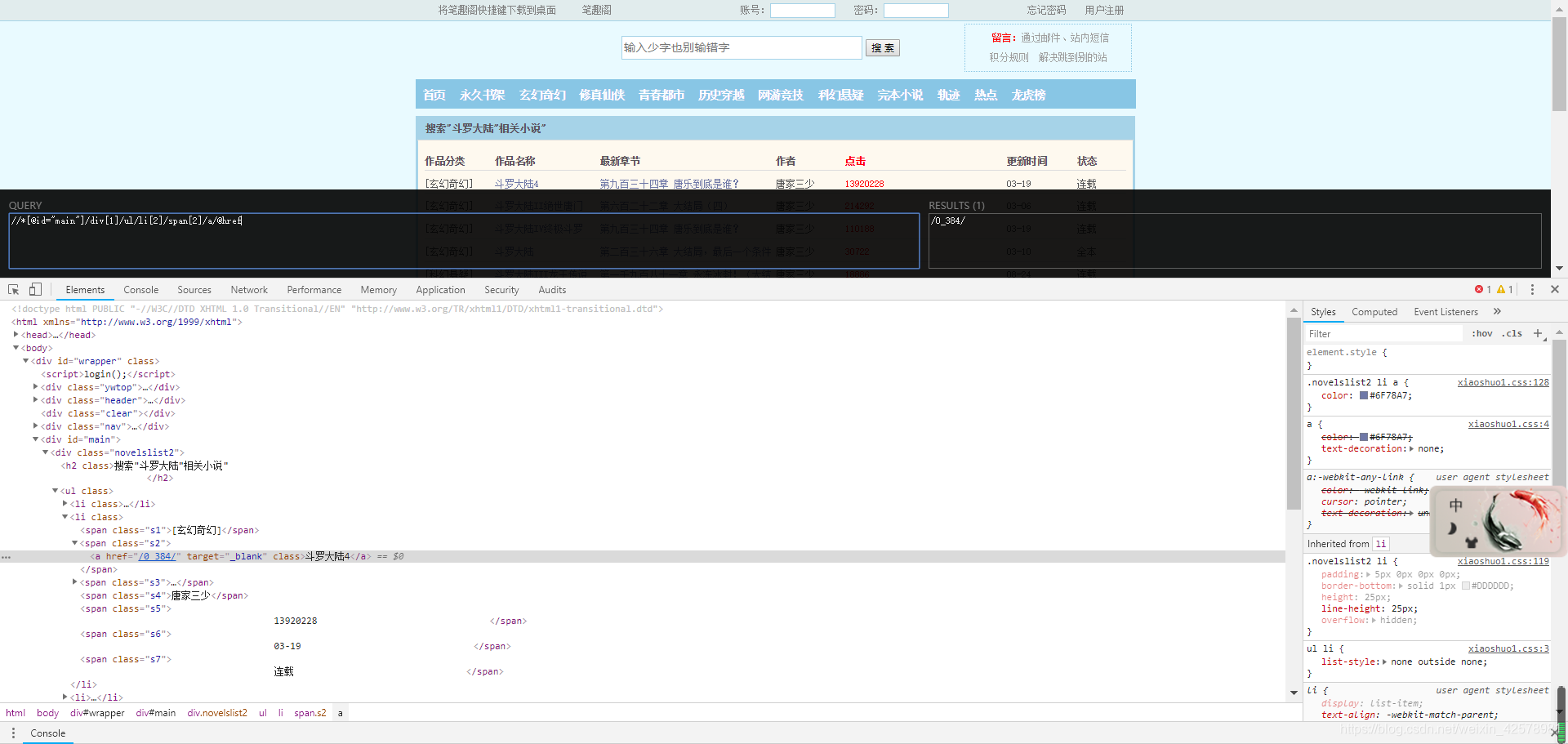Open DevTools customize menu (three dots)

[1532, 290]
